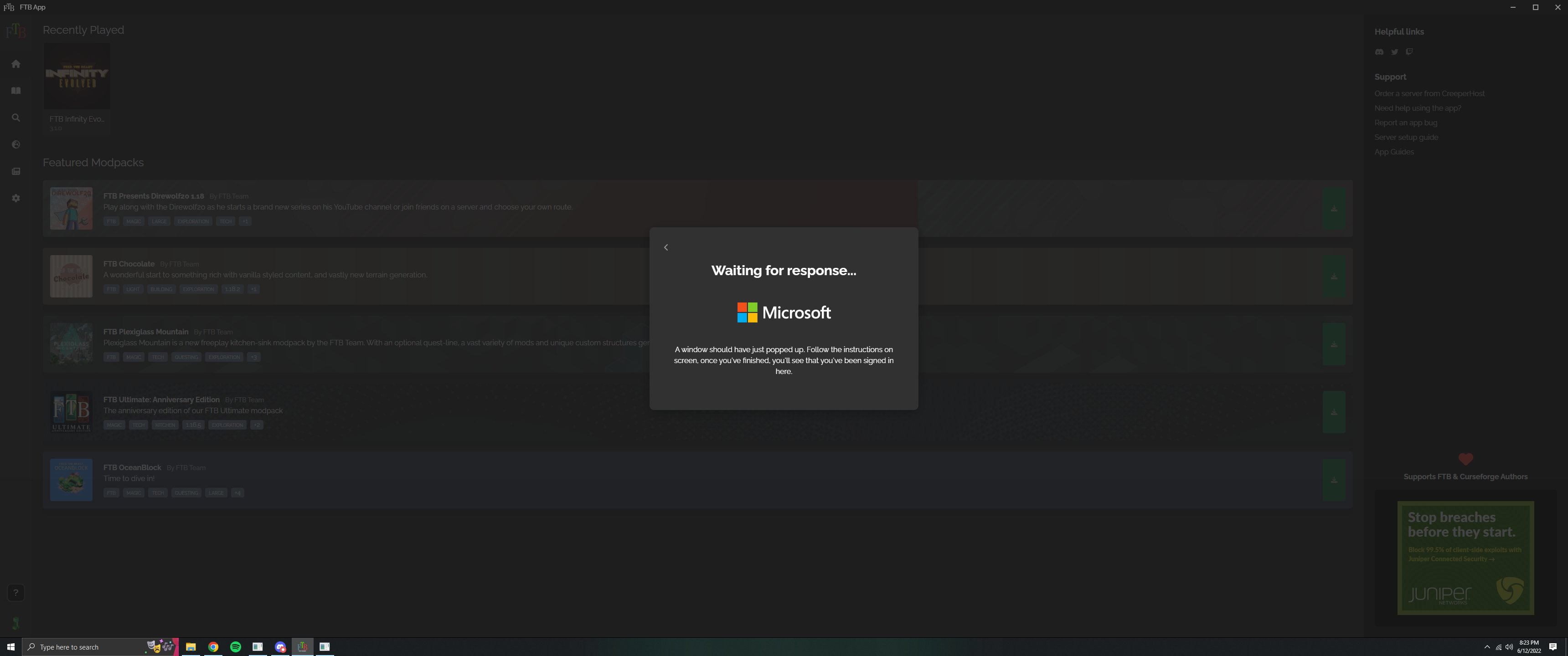Click the FTB Plexiglass Mountain title
The height and width of the screenshot is (656, 1568).
pyautogui.click(x=145, y=332)
